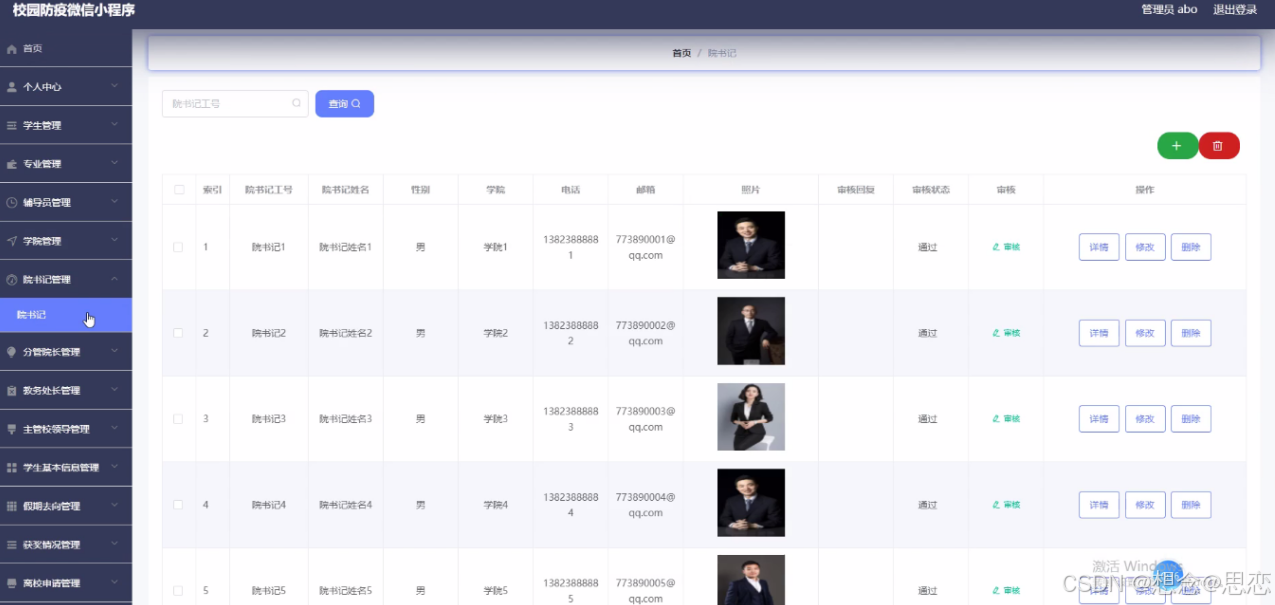Image resolution: width=1275 pixels, height=605 pixels.
Task: Click the red trash delete button
Action: click(1218, 146)
